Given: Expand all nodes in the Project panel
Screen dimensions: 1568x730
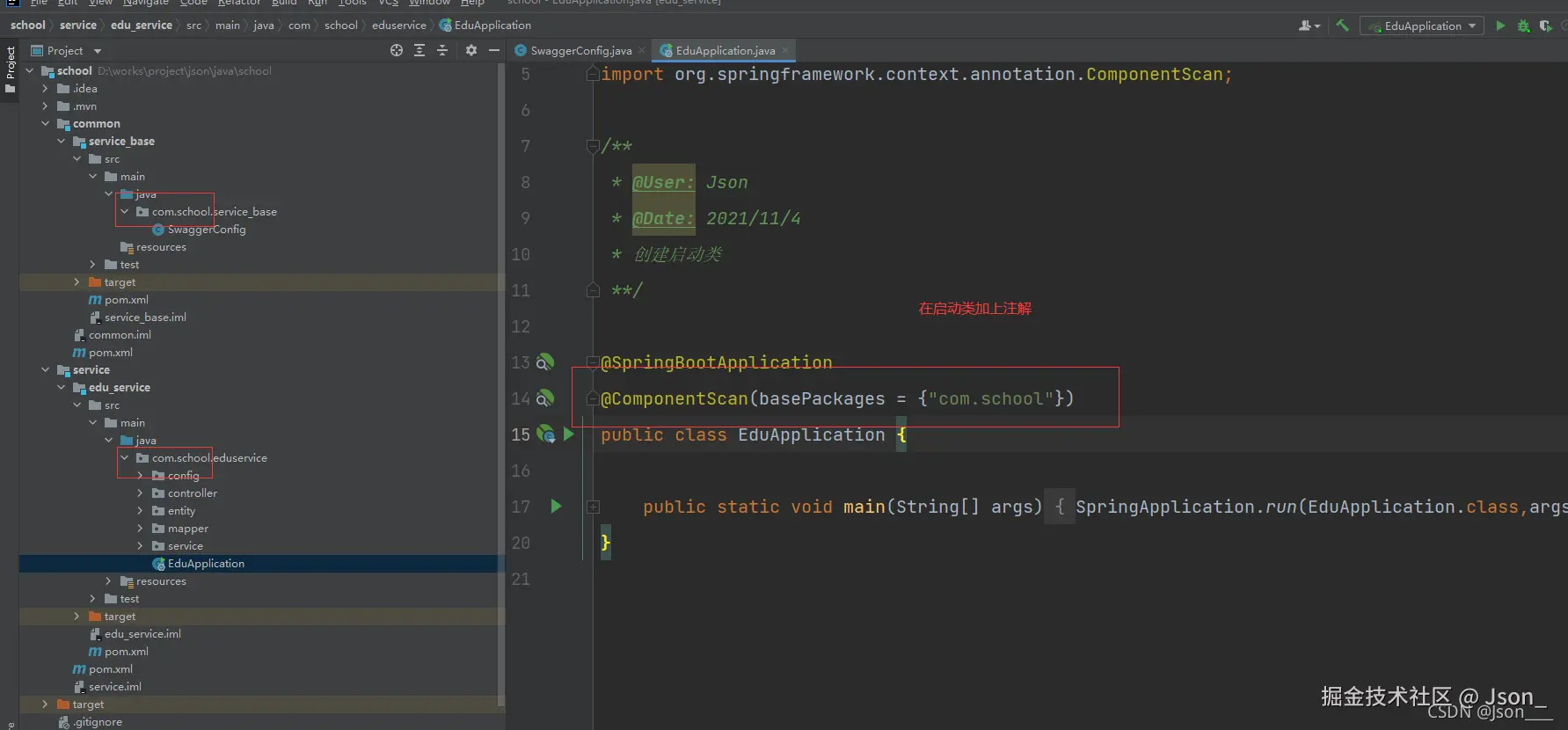Looking at the screenshot, I should [x=419, y=50].
